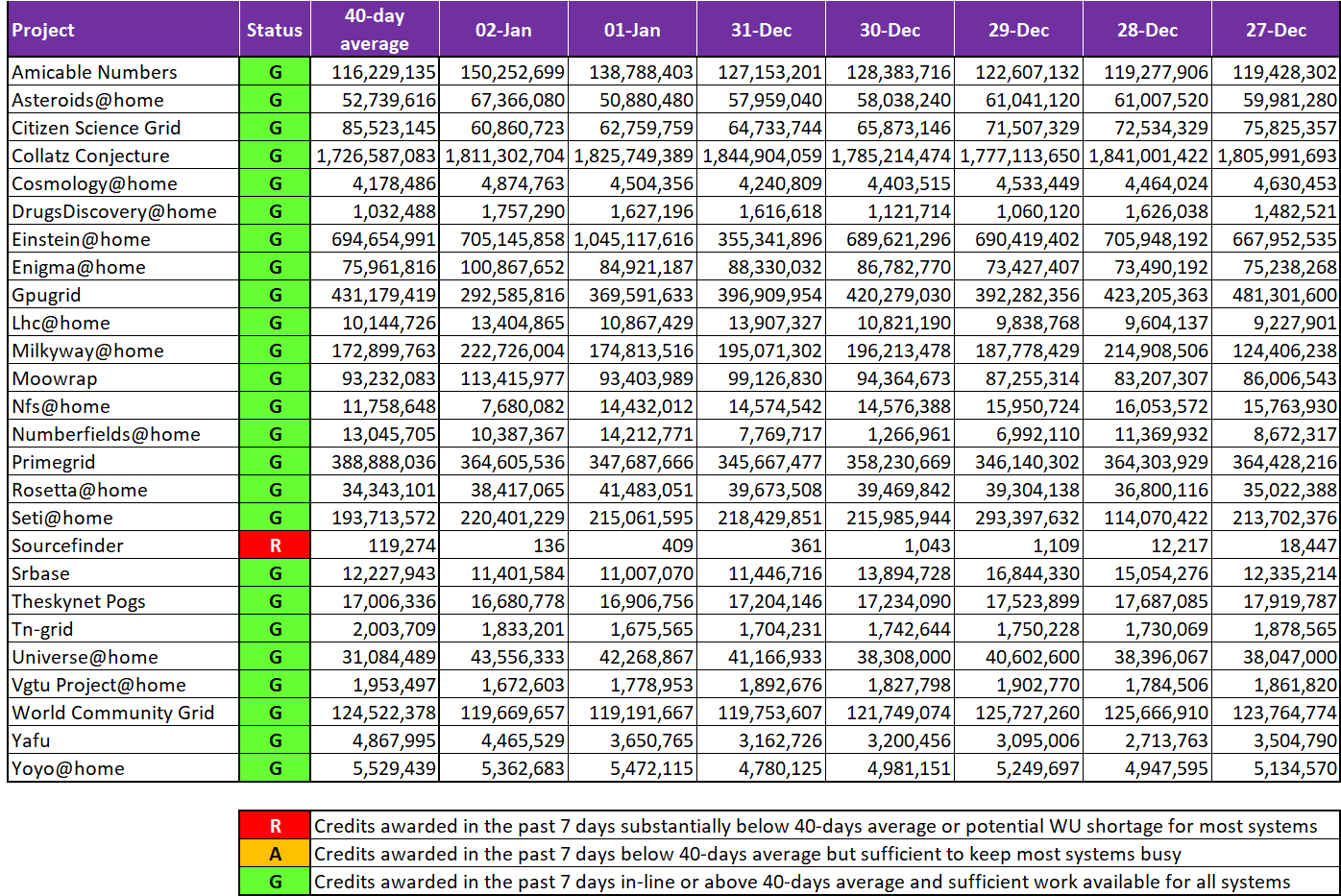The image size is (1341, 896).
Task: Click the Numberfields@home project name
Action: (x=106, y=434)
